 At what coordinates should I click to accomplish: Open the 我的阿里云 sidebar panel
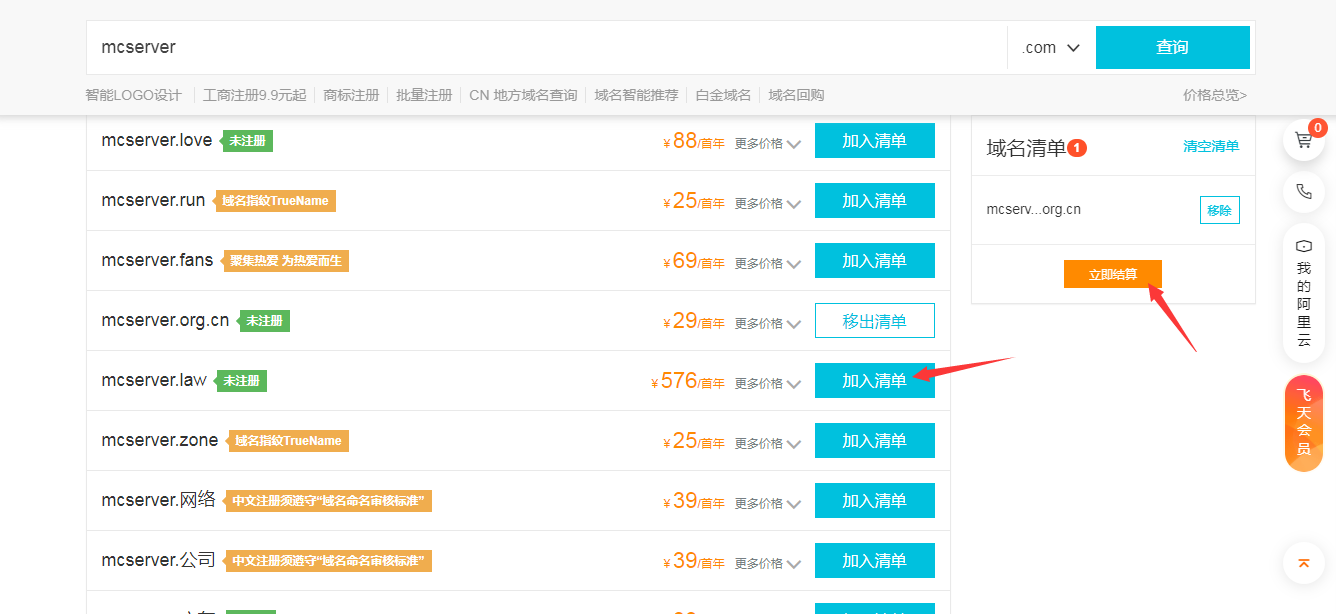click(x=1303, y=293)
